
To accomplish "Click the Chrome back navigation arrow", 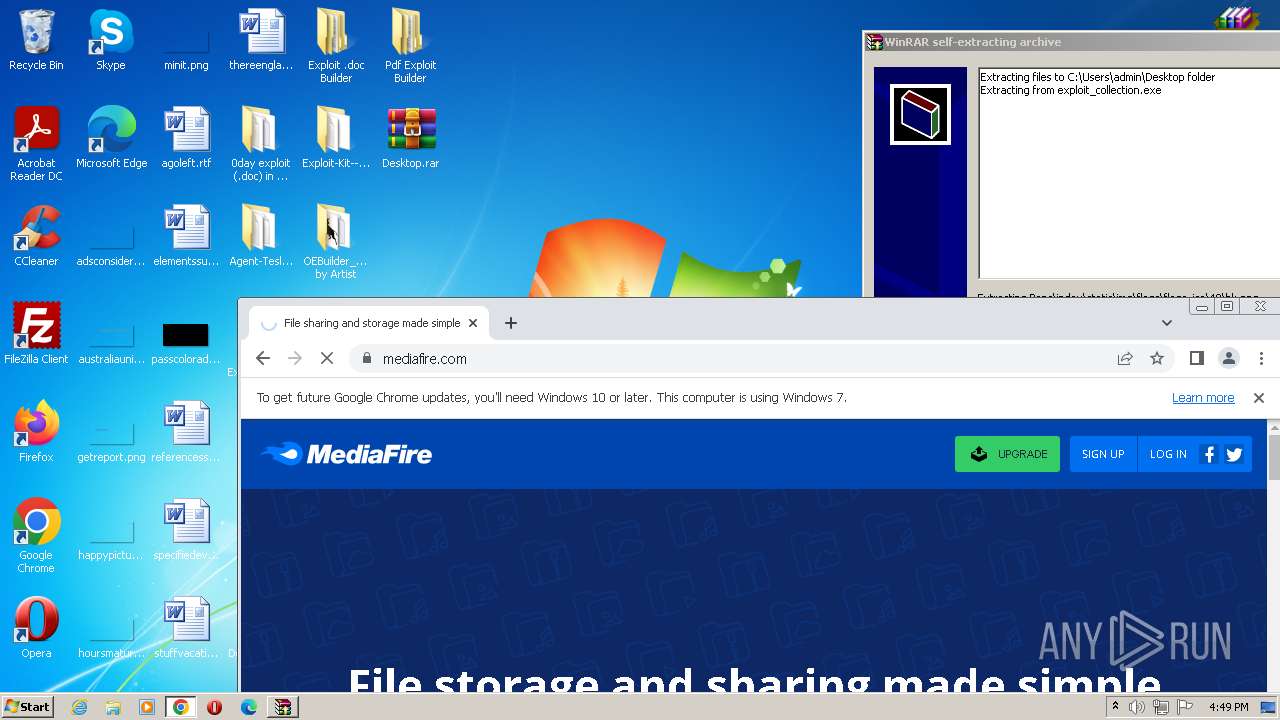I will pyautogui.click(x=263, y=358).
